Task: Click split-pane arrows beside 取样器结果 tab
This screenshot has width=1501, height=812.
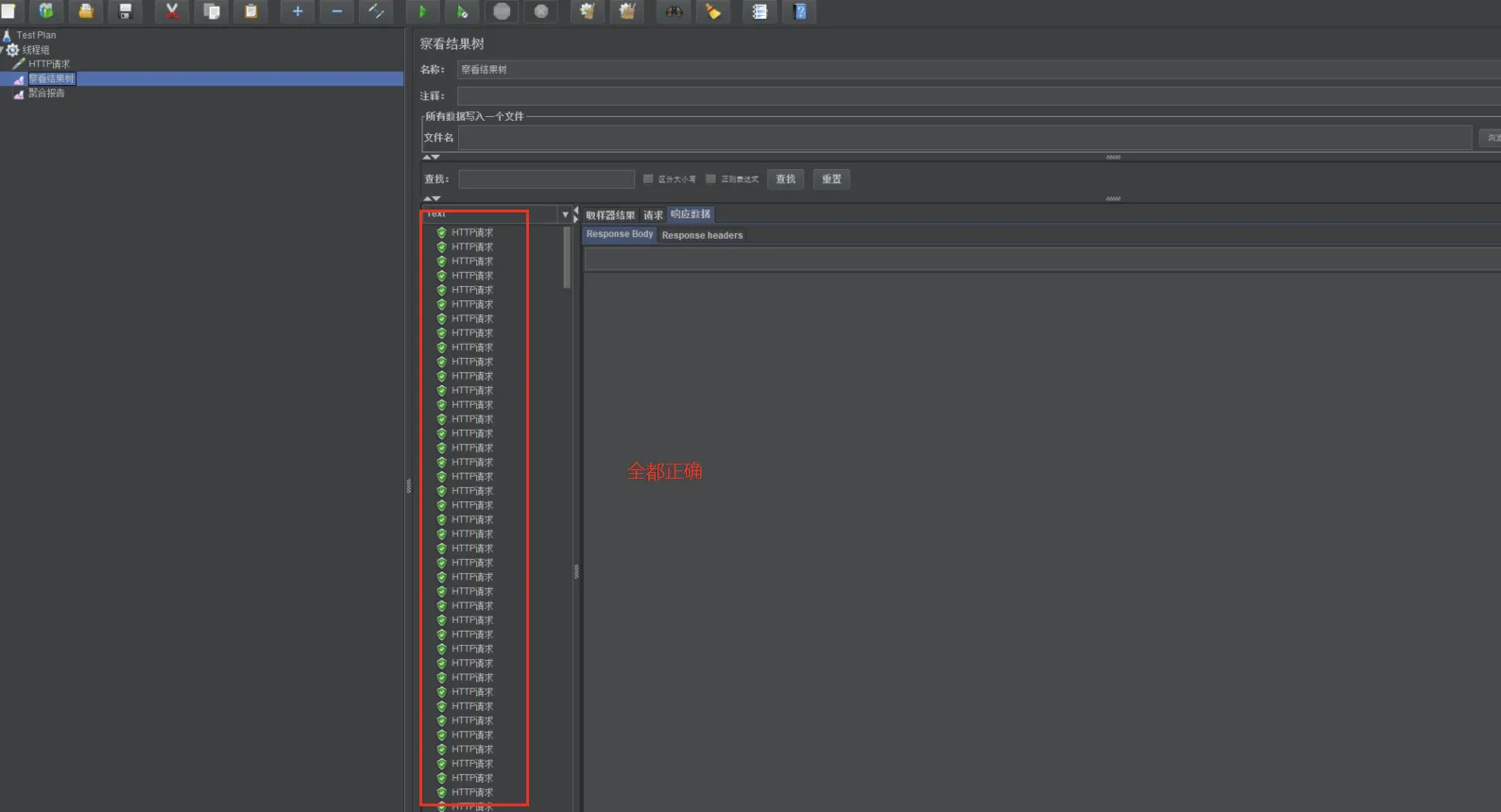Action: pyautogui.click(x=576, y=214)
